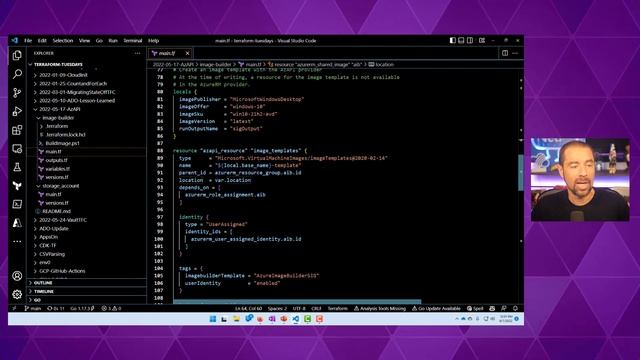Open the Help menu
The image size is (640, 360).
pyautogui.click(x=153, y=40)
